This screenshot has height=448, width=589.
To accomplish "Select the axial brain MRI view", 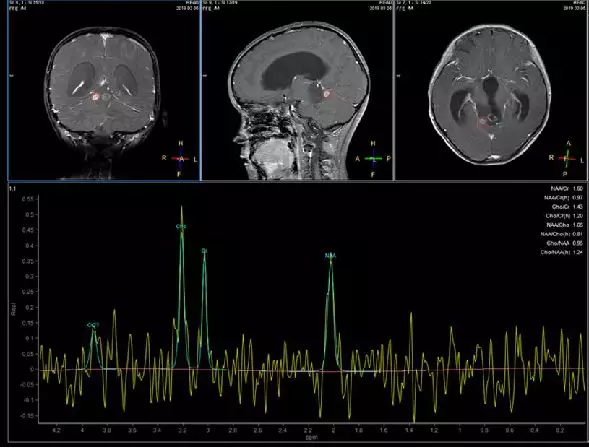I will [491, 90].
